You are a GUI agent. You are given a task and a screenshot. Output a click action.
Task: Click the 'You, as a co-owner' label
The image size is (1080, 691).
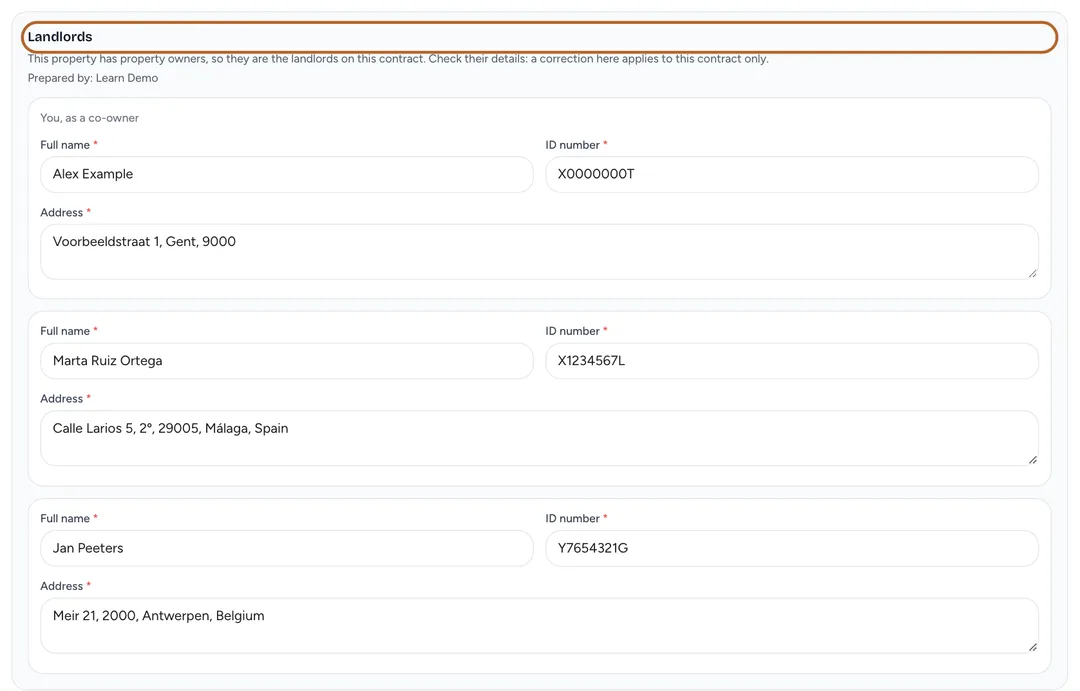(90, 118)
